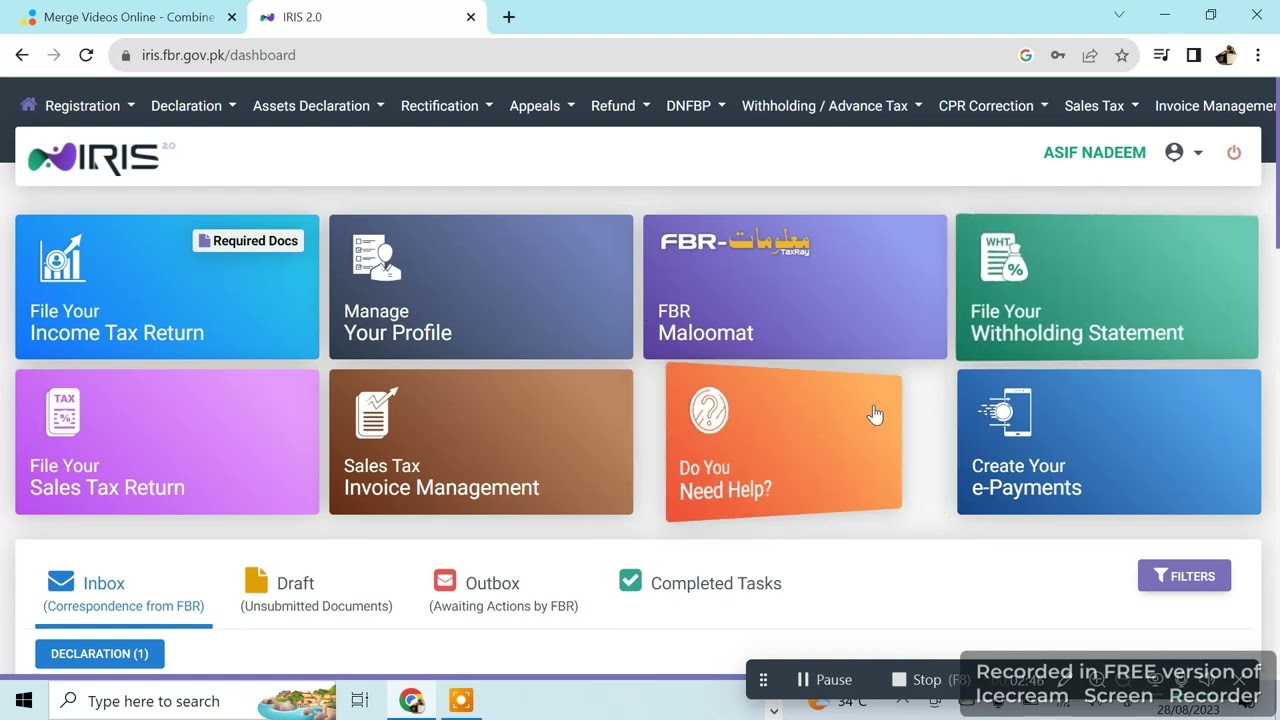This screenshot has height=720, width=1280.
Task: Open the tab search chevron
Action: click(1119, 15)
